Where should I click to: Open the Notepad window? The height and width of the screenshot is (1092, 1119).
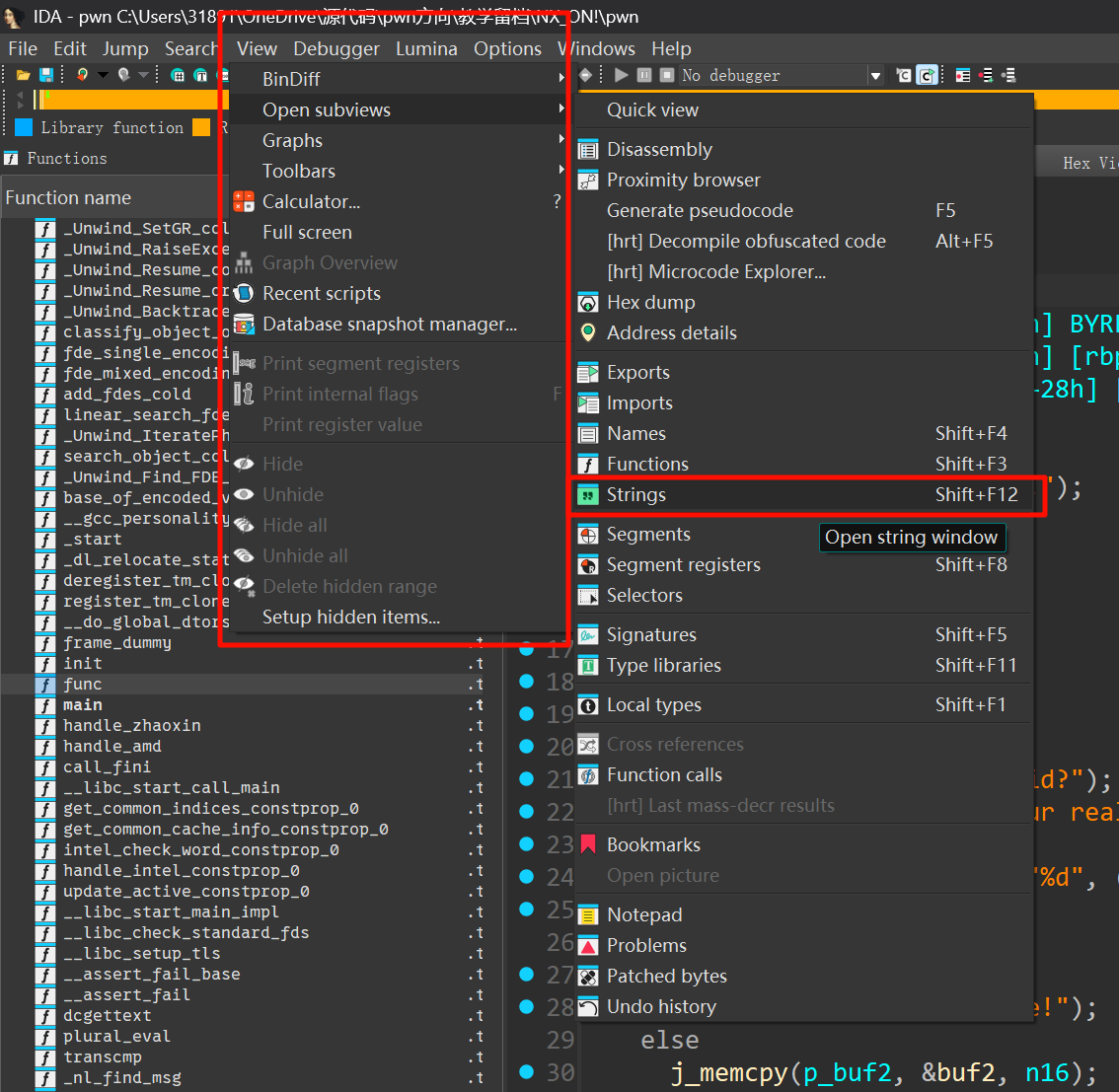coord(804,914)
